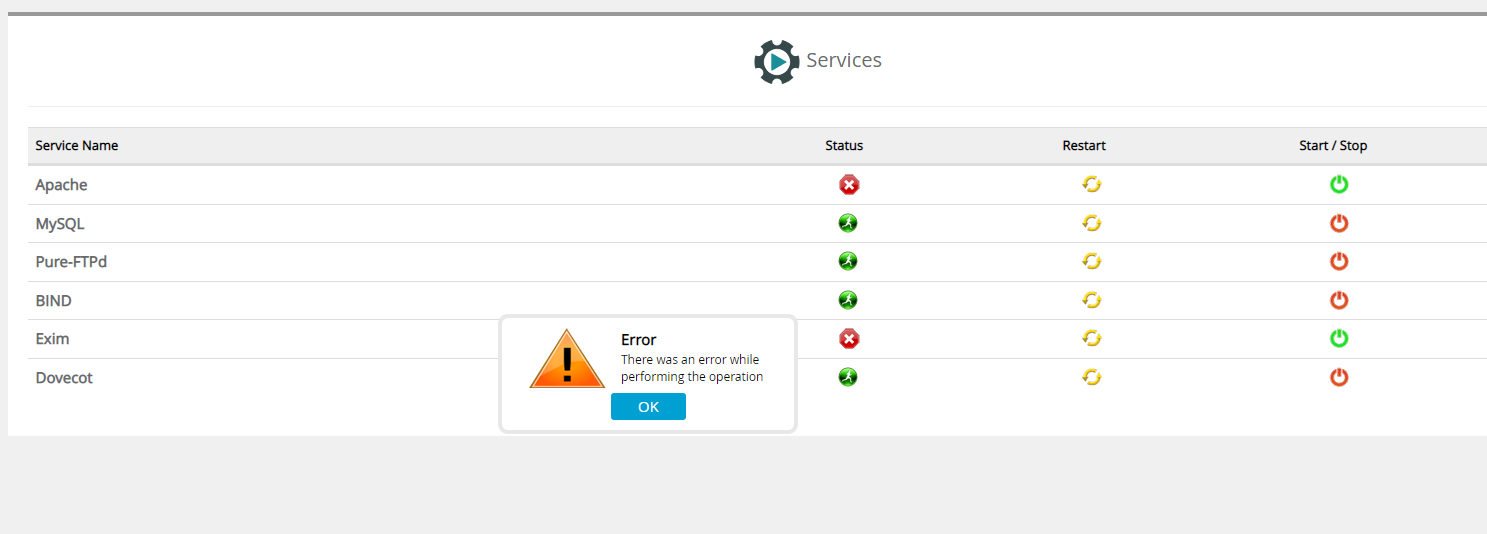Screen dimensions: 1487x534
Task: Click the Apache stopped status icon
Action: pos(849,185)
